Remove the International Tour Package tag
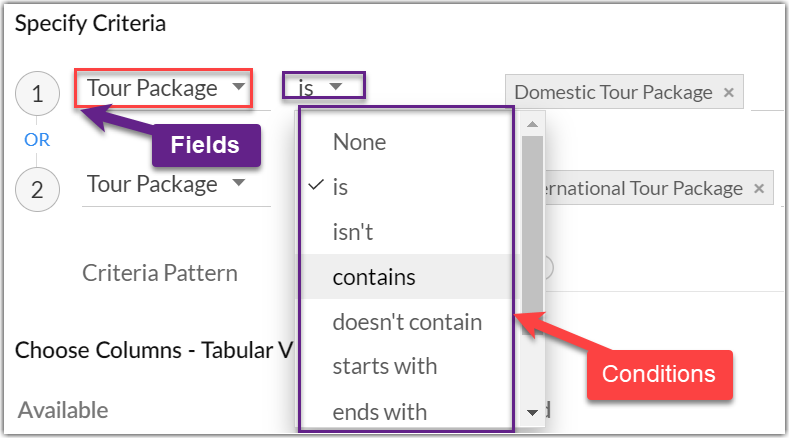Screen dimensions: 790x439 (x=759, y=188)
